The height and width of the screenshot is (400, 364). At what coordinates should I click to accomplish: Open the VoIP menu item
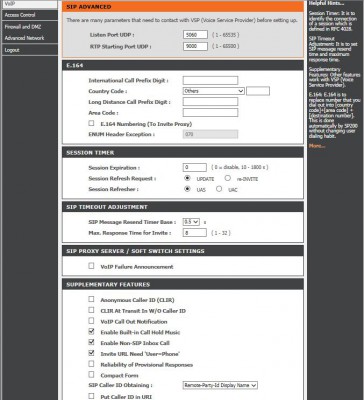30,4
